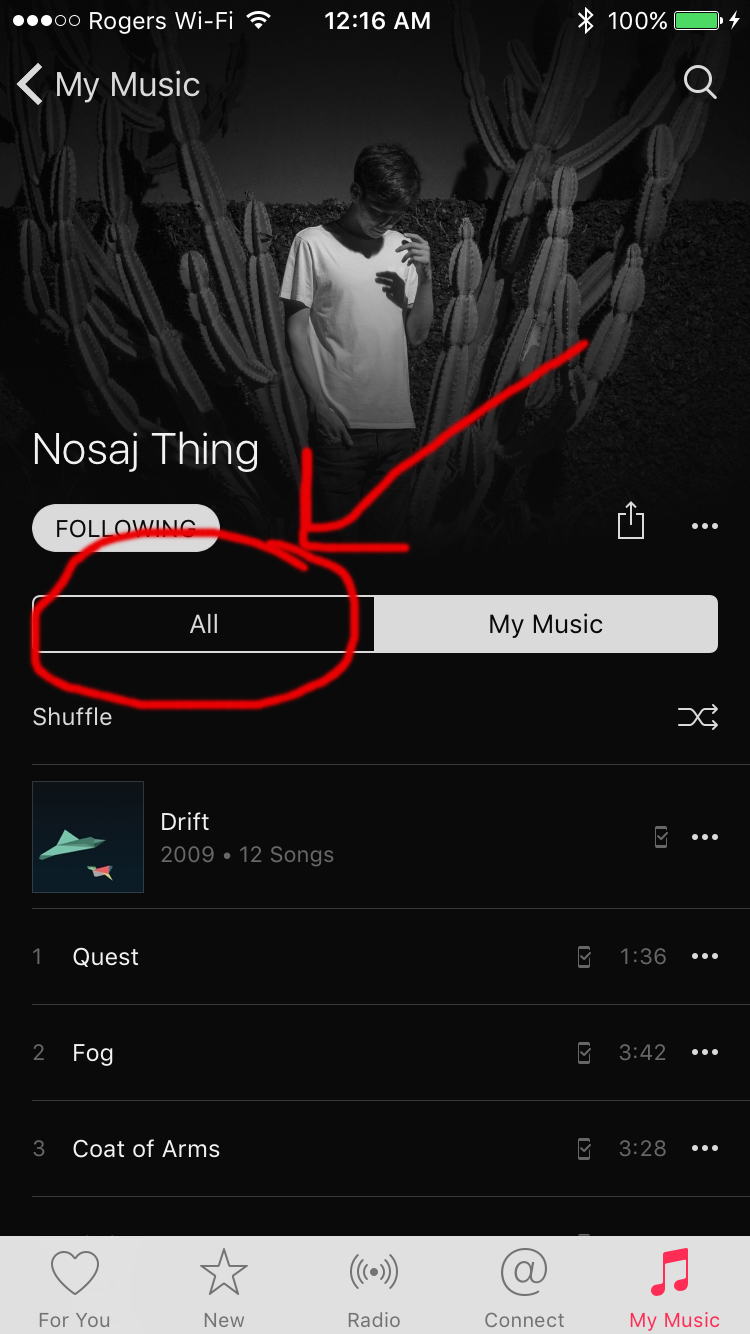750x1334 pixels.
Task: Tap the search magnifier icon
Action: (x=700, y=82)
